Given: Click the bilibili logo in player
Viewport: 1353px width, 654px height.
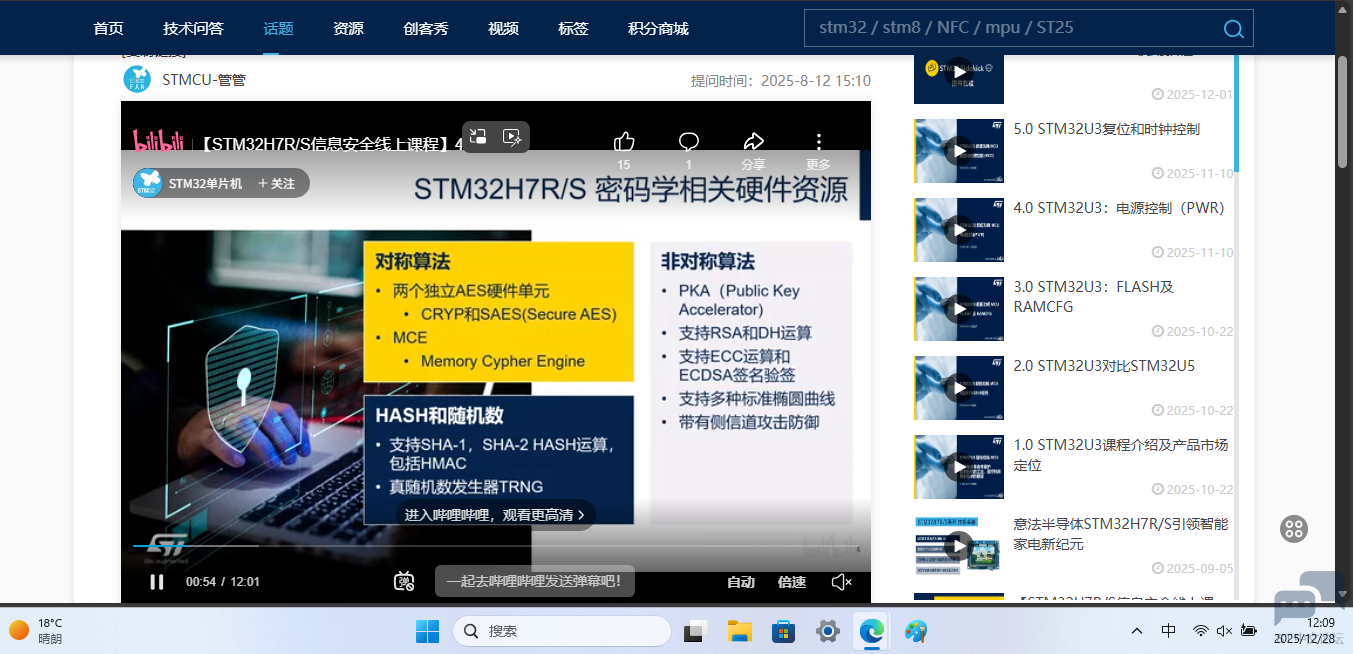Looking at the screenshot, I should 158,141.
